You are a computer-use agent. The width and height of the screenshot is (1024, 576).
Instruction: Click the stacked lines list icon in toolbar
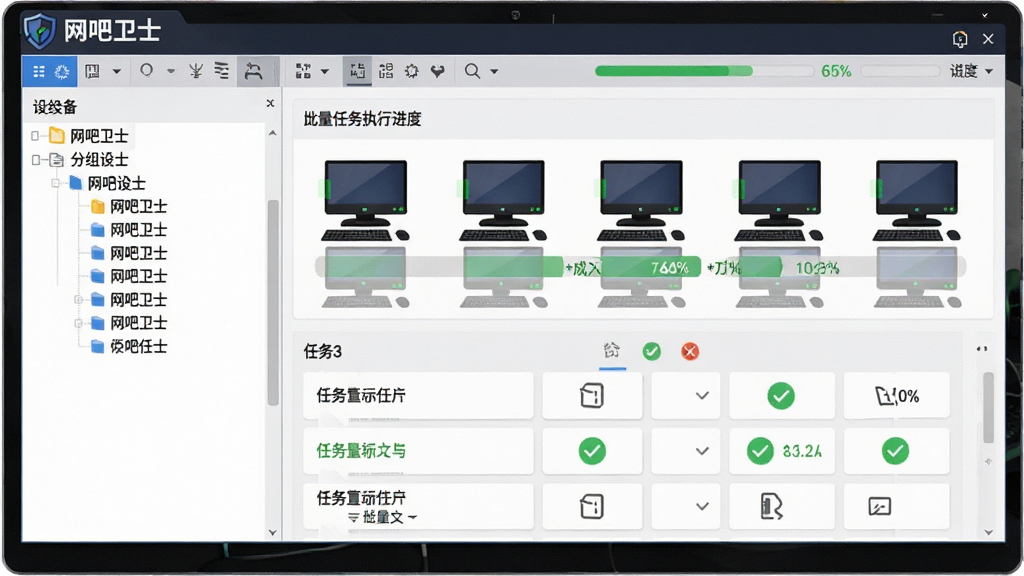(222, 71)
